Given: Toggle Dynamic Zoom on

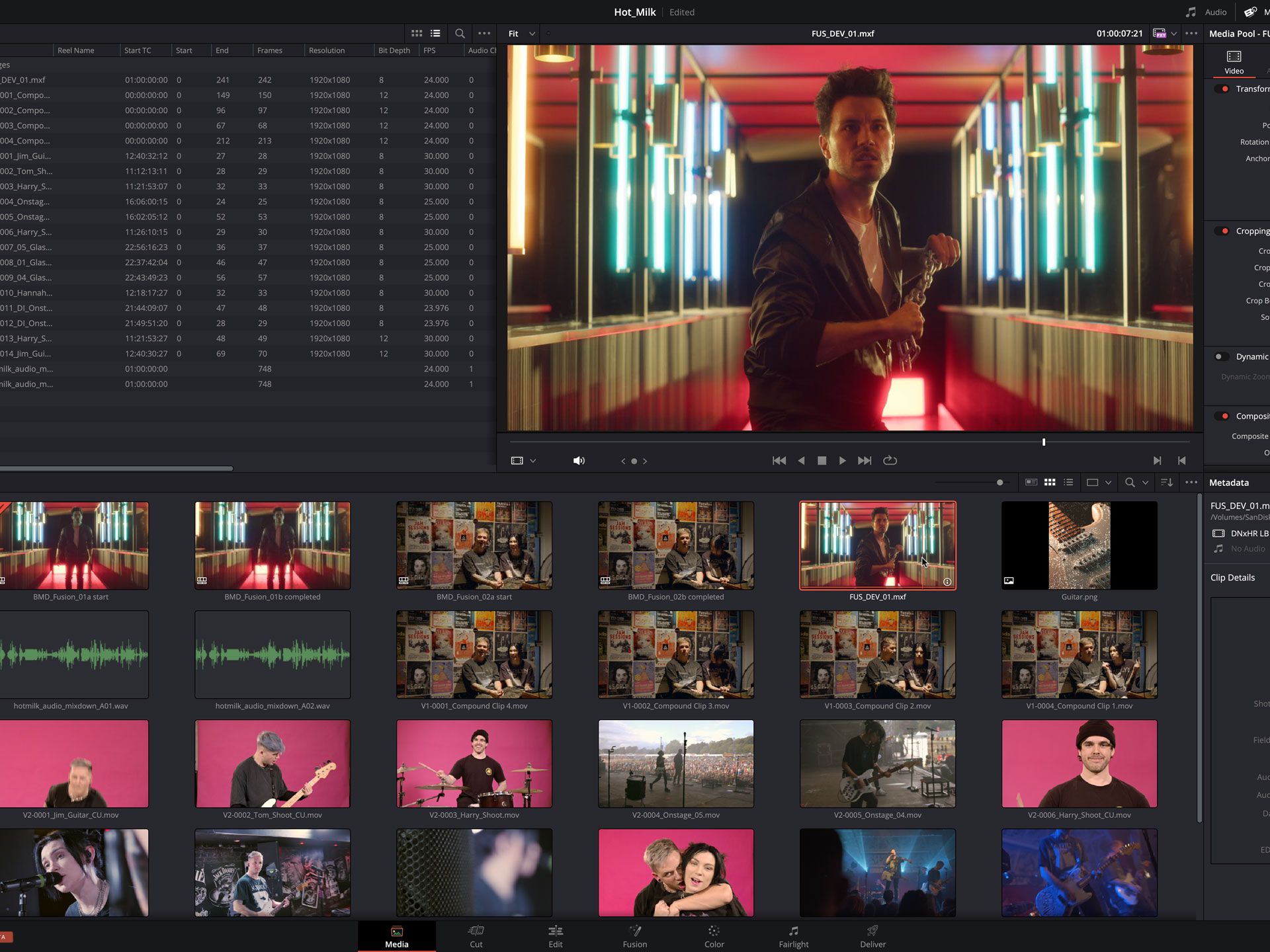Looking at the screenshot, I should click(1221, 356).
